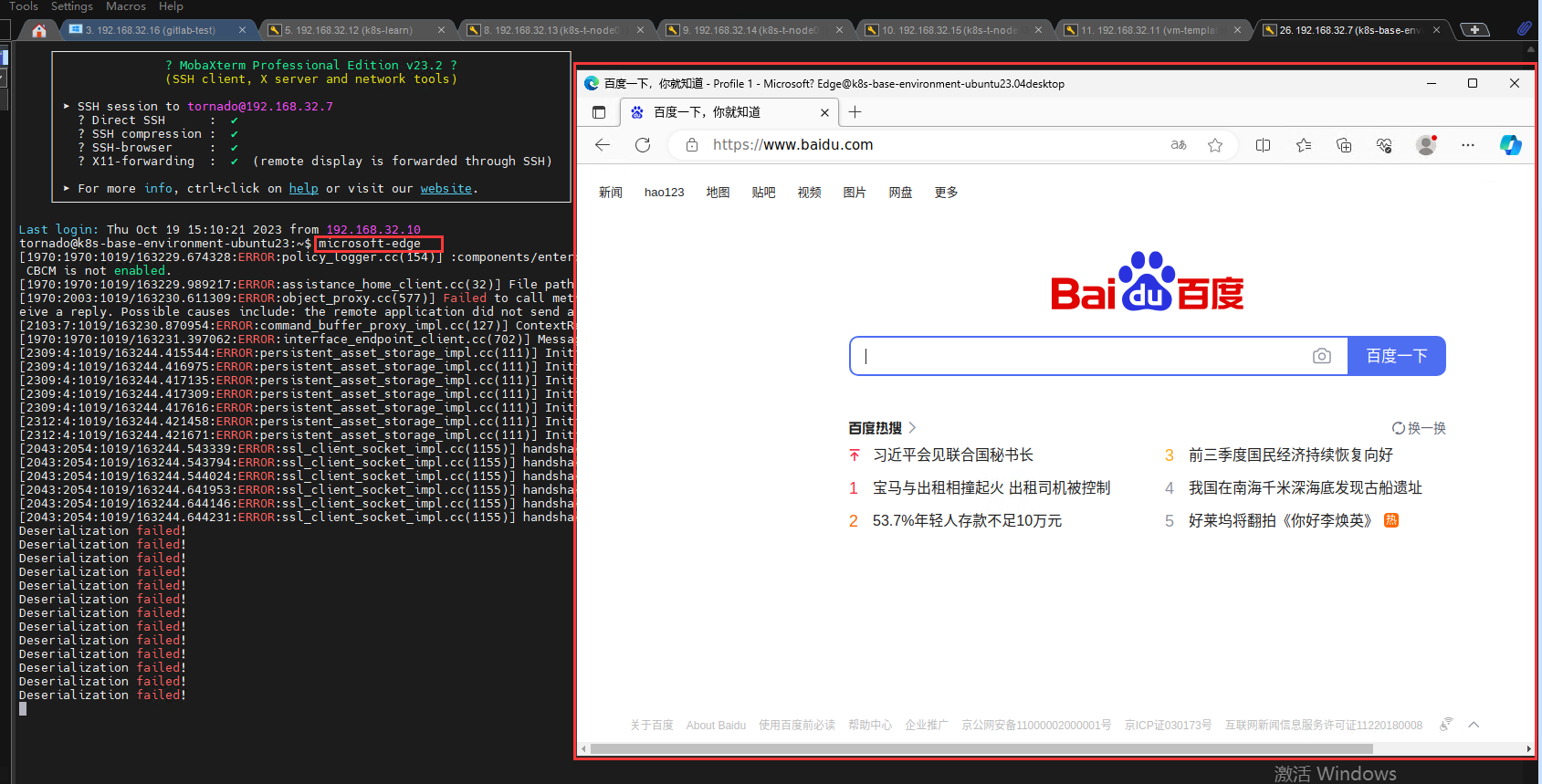This screenshot has height=784, width=1542.
Task: Open the hao123 link
Action: click(x=664, y=193)
